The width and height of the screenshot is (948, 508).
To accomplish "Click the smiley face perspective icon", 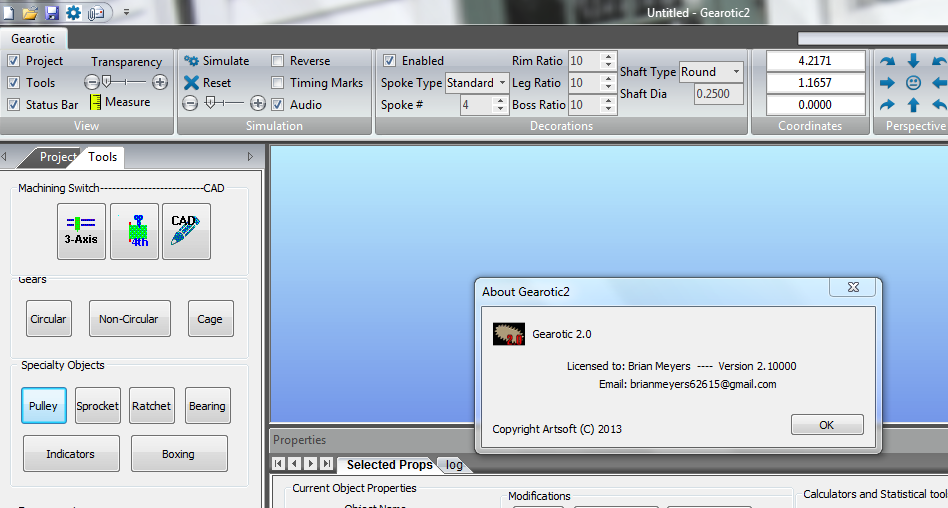I will pos(913,83).
